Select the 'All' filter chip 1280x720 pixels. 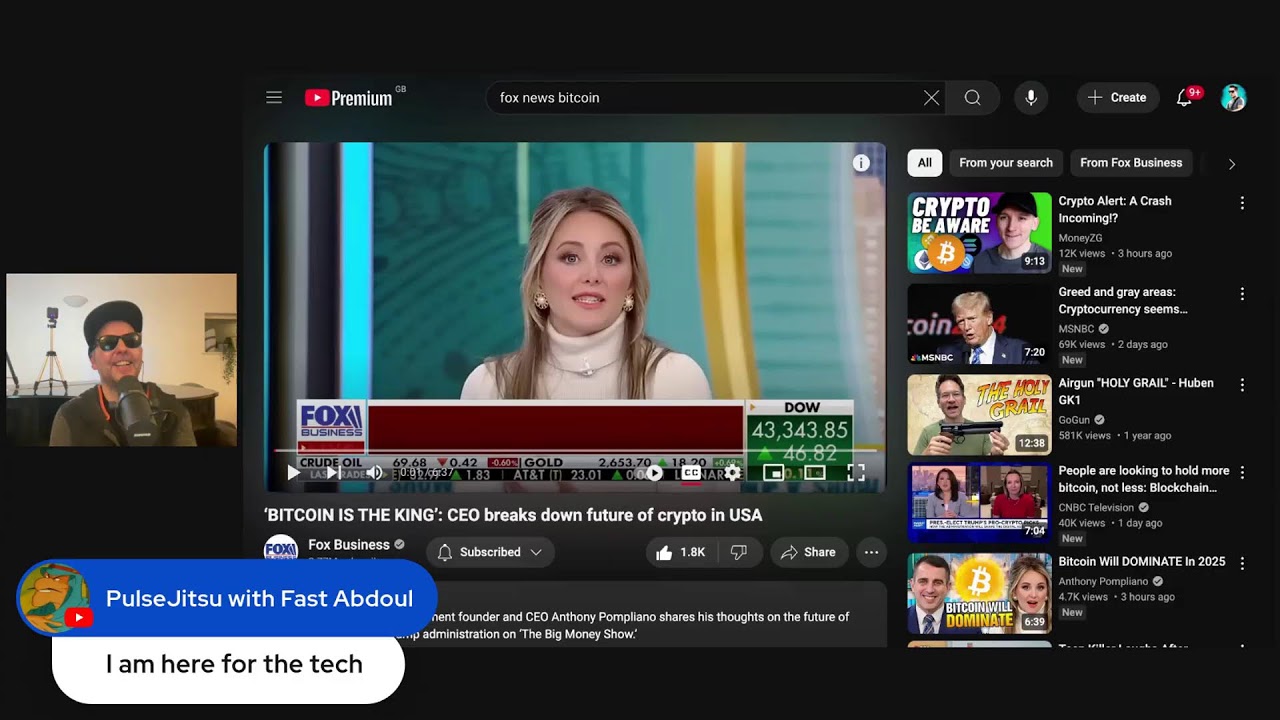pyautogui.click(x=925, y=163)
